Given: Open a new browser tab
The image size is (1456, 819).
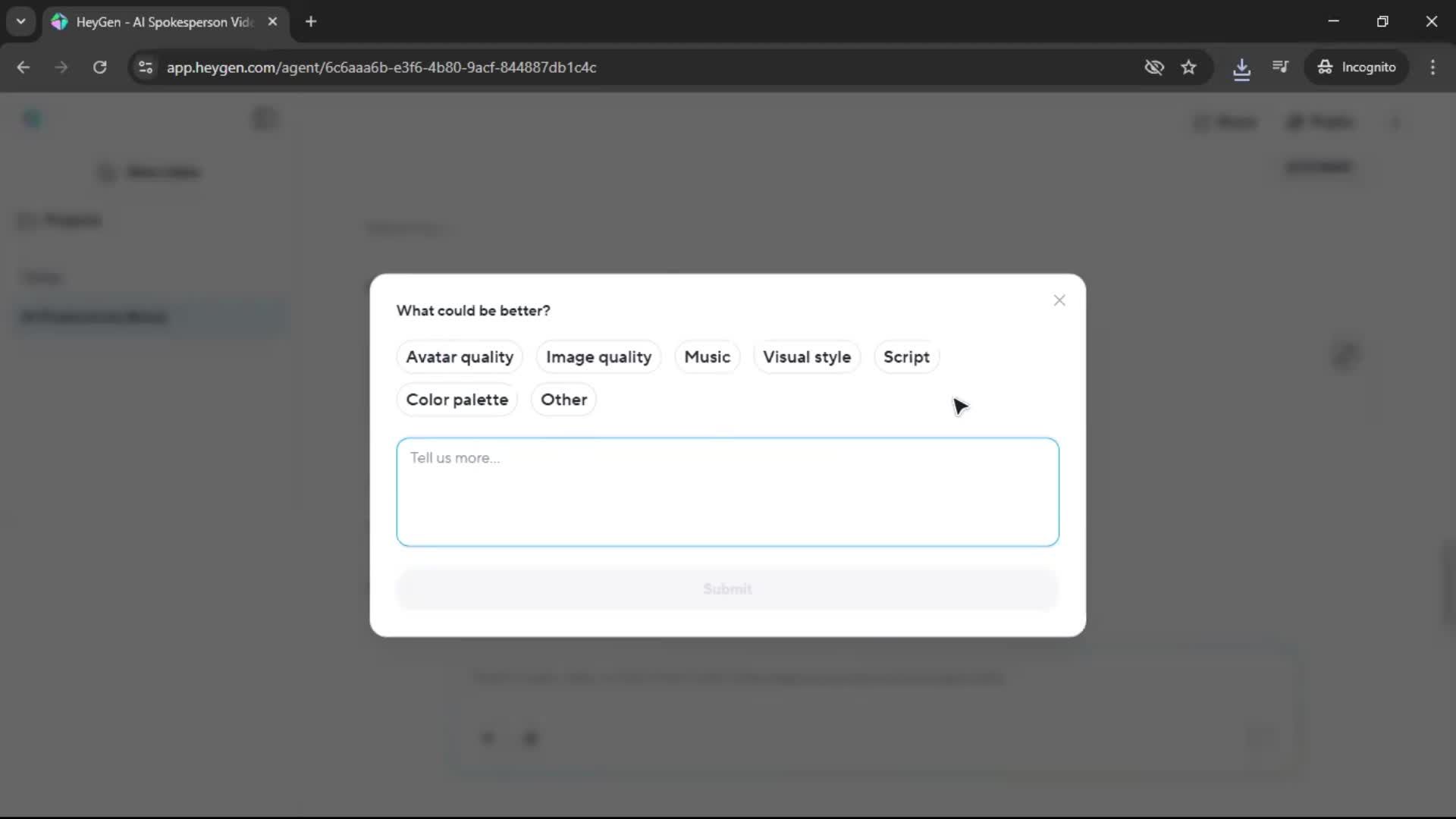Looking at the screenshot, I should click(311, 21).
